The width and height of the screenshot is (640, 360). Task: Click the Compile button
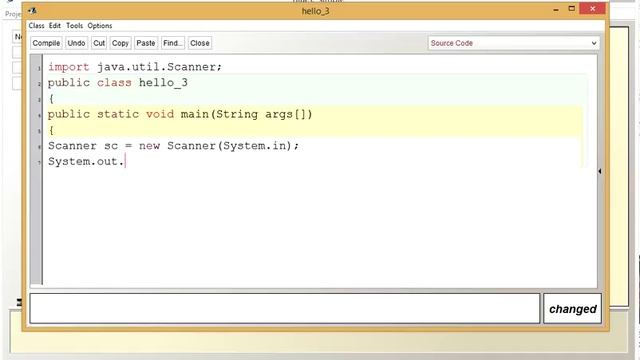pyautogui.click(x=46, y=43)
